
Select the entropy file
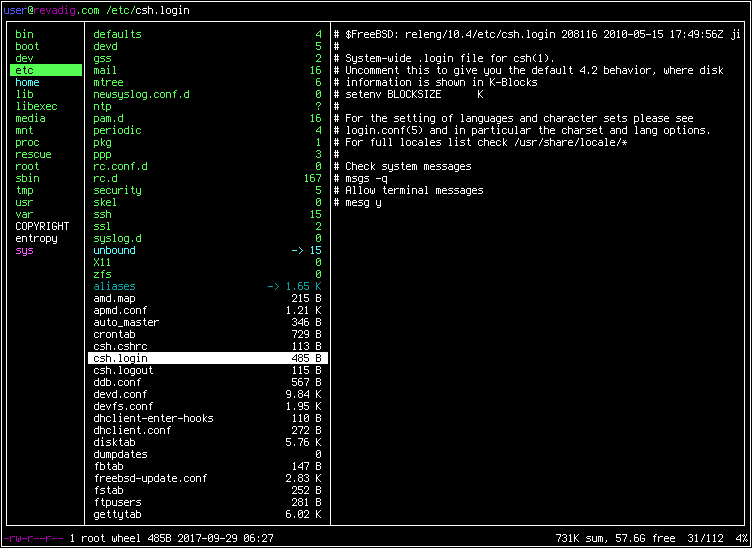pos(36,238)
